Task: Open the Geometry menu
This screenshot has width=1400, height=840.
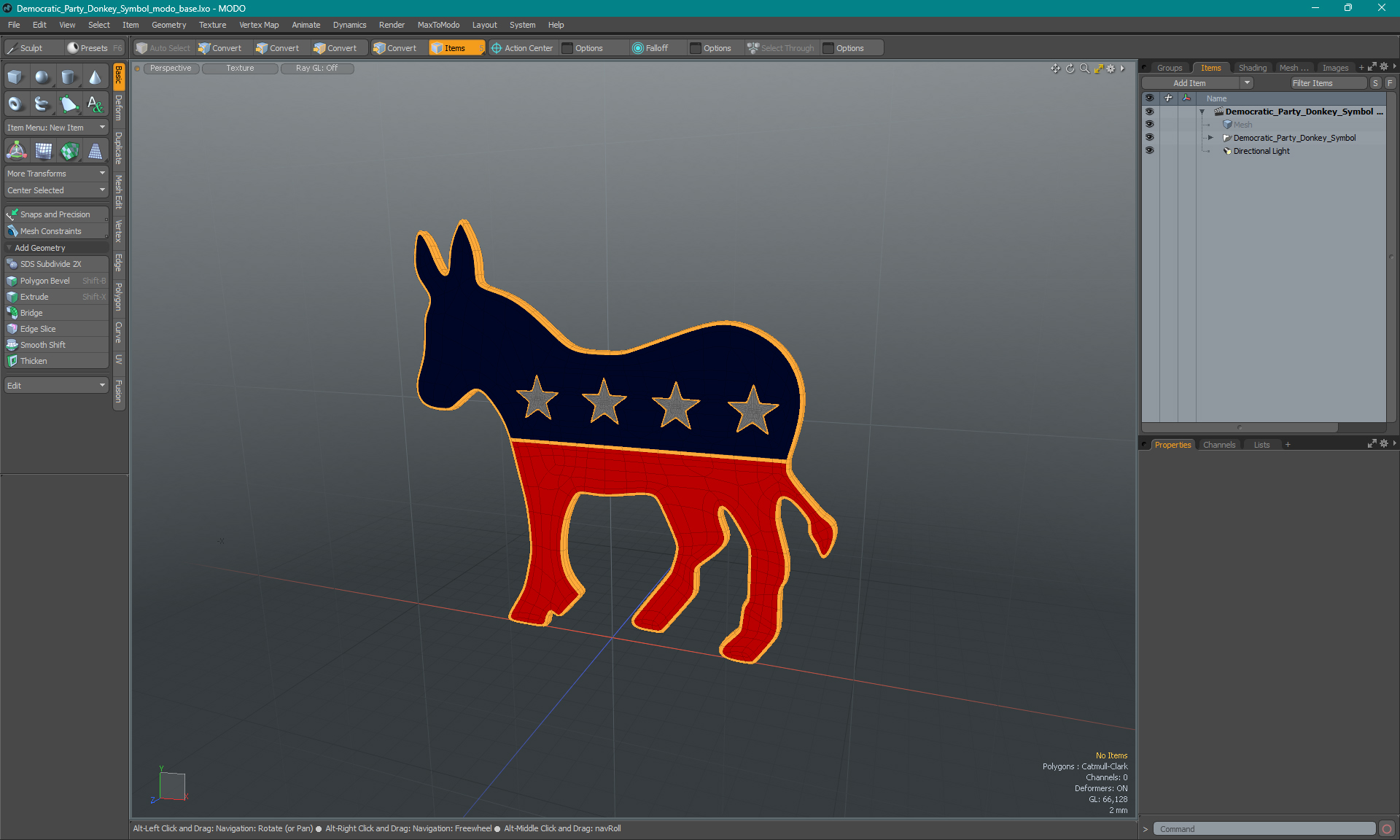Action: coord(168,25)
